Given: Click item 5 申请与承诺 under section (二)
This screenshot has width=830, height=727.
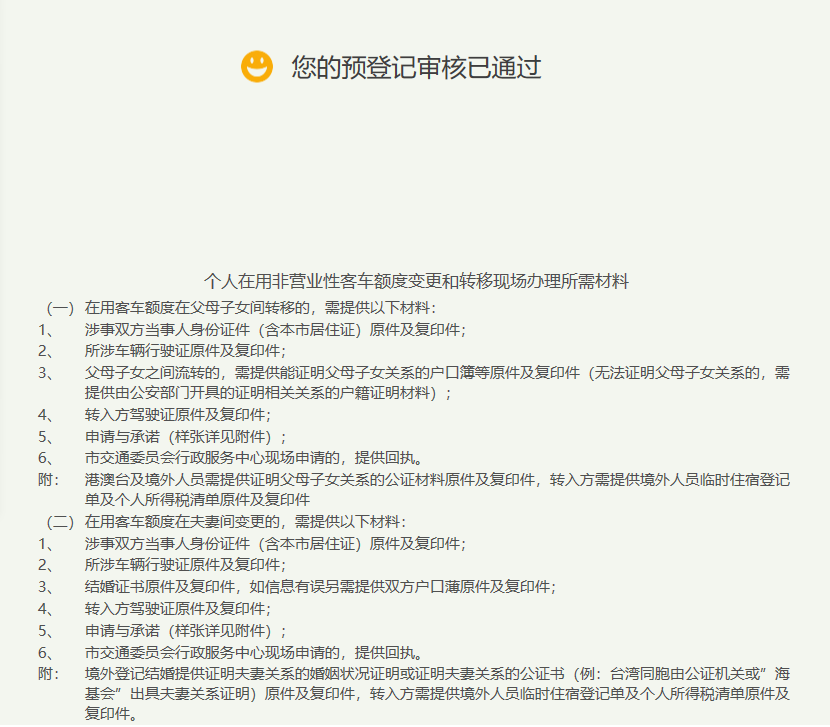Looking at the screenshot, I should (185, 629).
